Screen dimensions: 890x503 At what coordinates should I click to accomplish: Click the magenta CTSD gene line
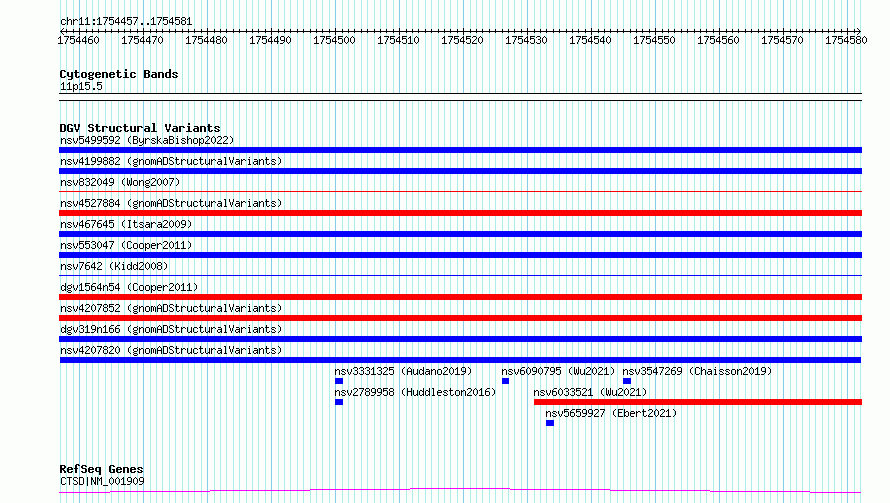(460, 490)
